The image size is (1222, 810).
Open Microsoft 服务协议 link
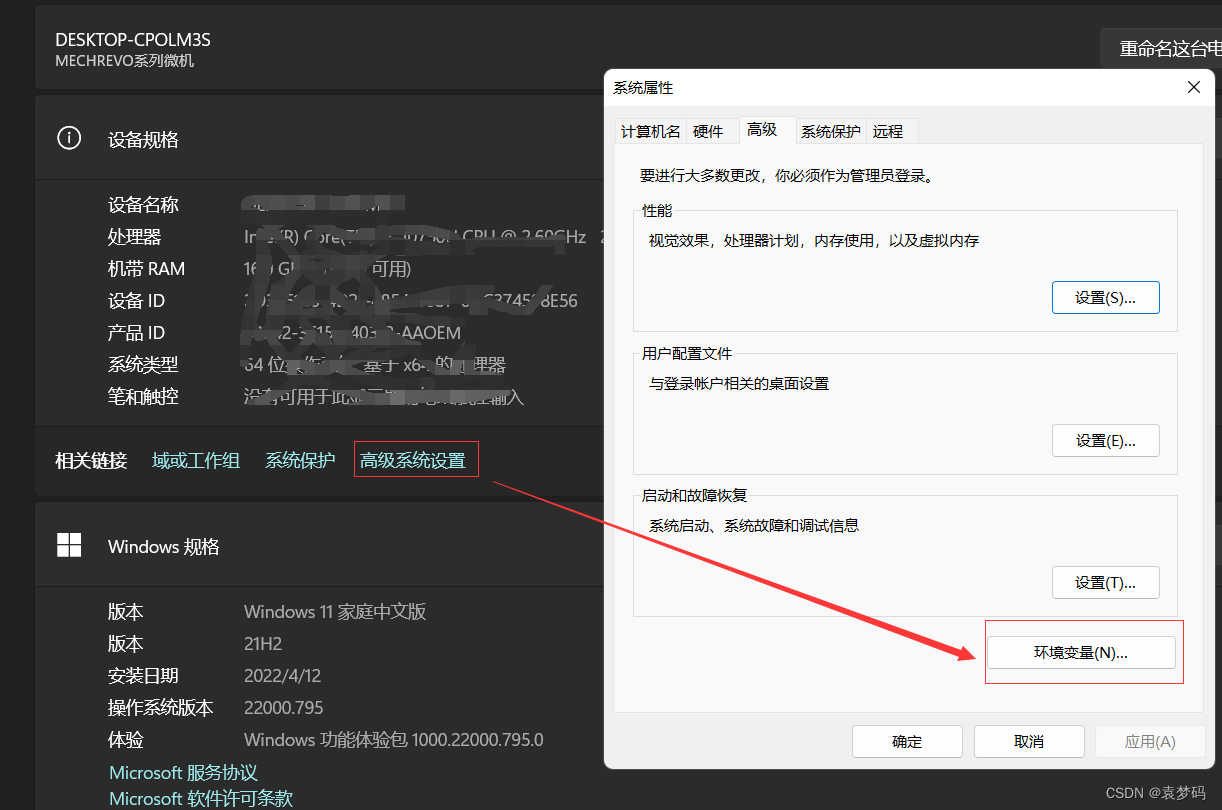(184, 772)
